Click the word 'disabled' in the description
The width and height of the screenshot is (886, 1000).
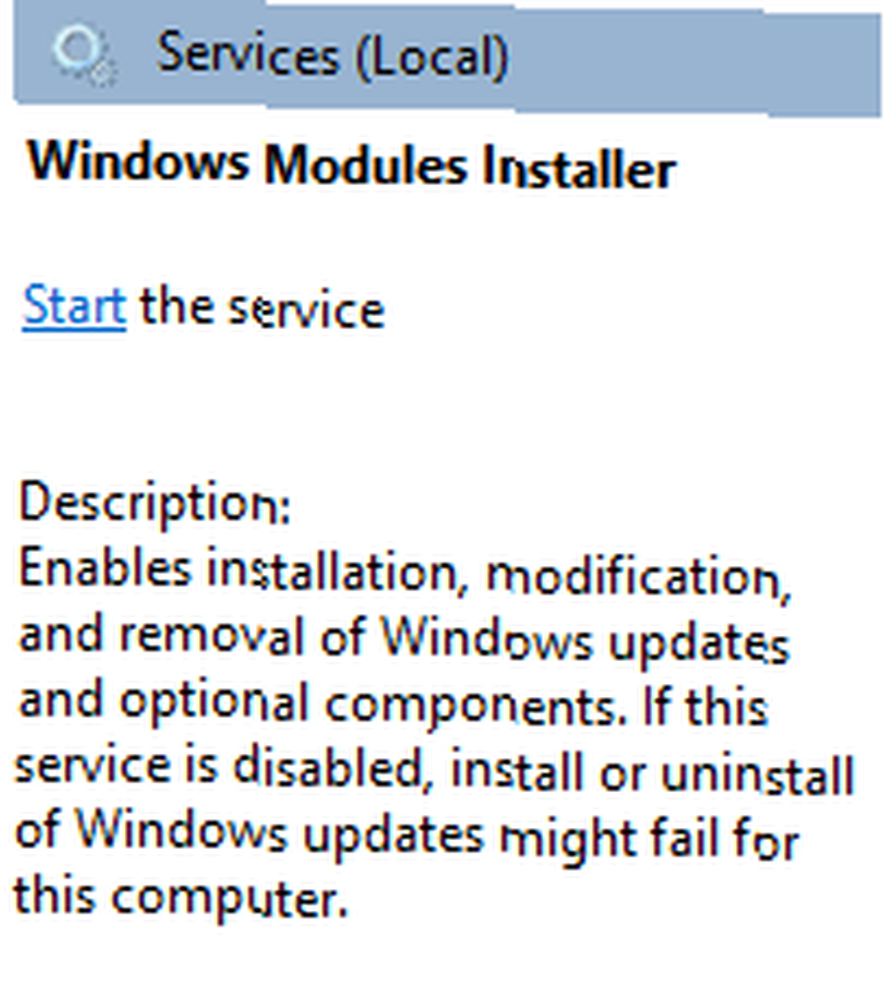coord(329,768)
